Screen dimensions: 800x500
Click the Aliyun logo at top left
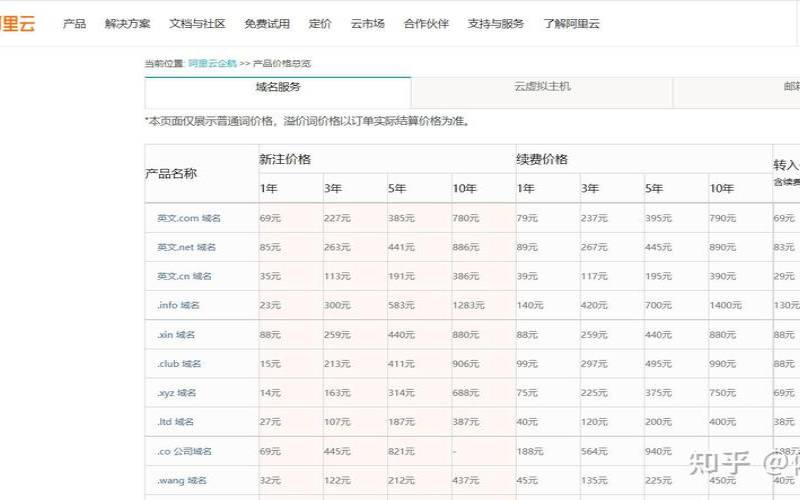pyautogui.click(x=17, y=23)
